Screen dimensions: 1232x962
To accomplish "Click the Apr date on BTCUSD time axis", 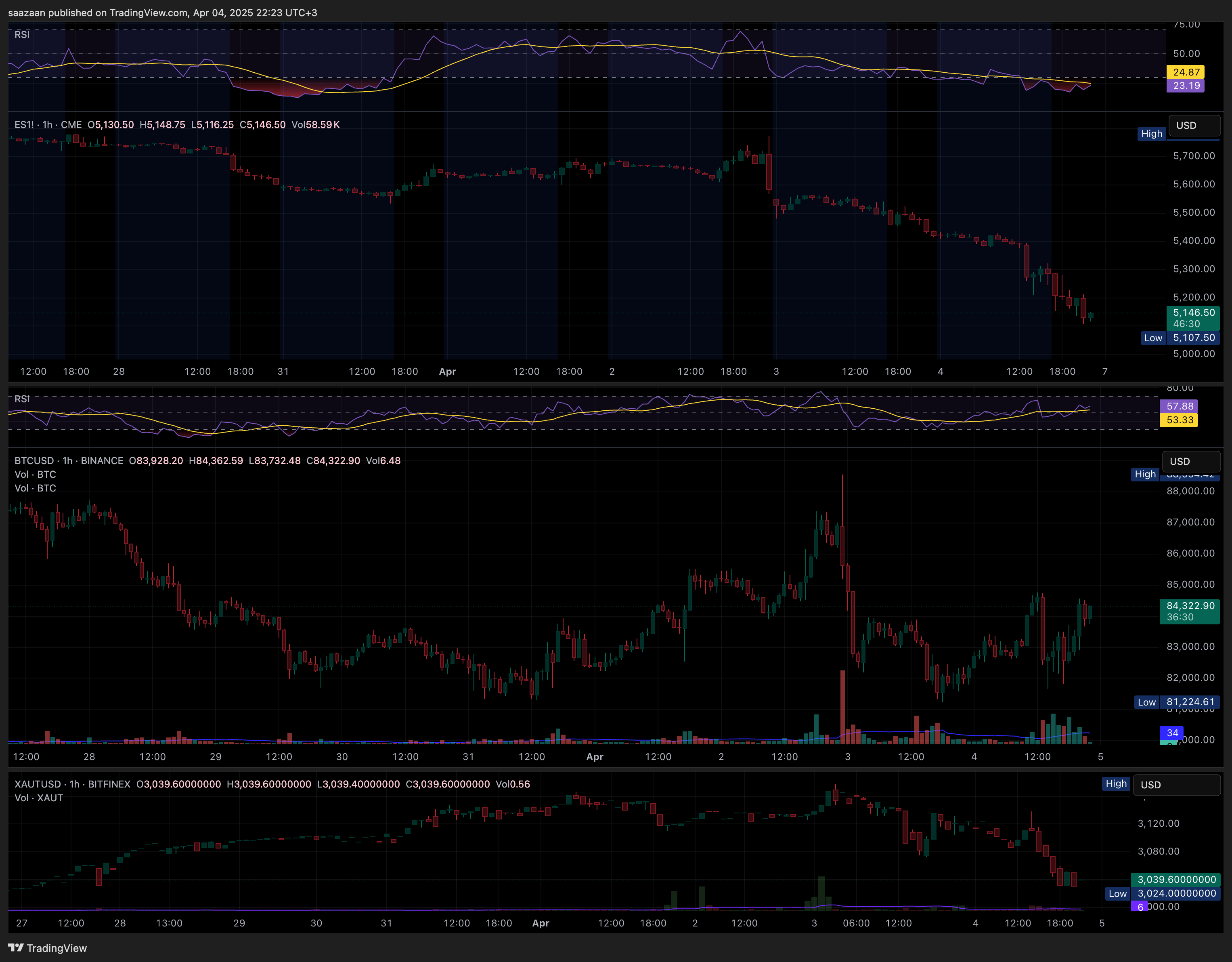I will point(595,756).
